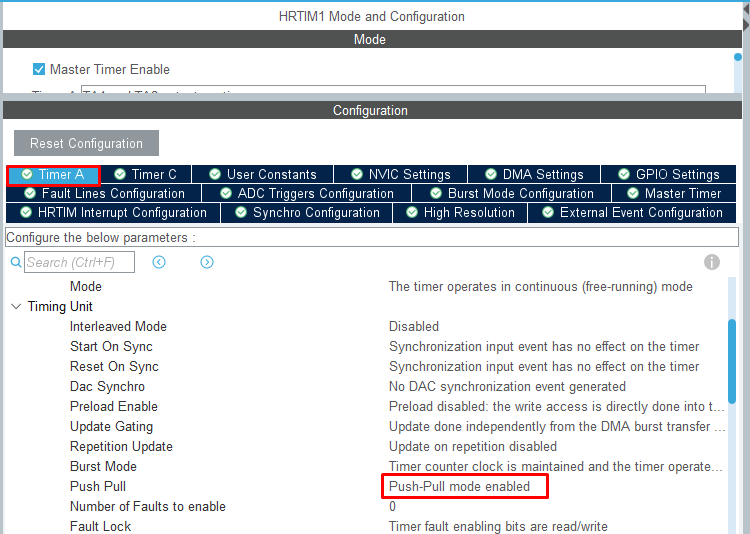Toggle the Master Timer Enable checkbox
The height and width of the screenshot is (534, 750).
tap(39, 69)
